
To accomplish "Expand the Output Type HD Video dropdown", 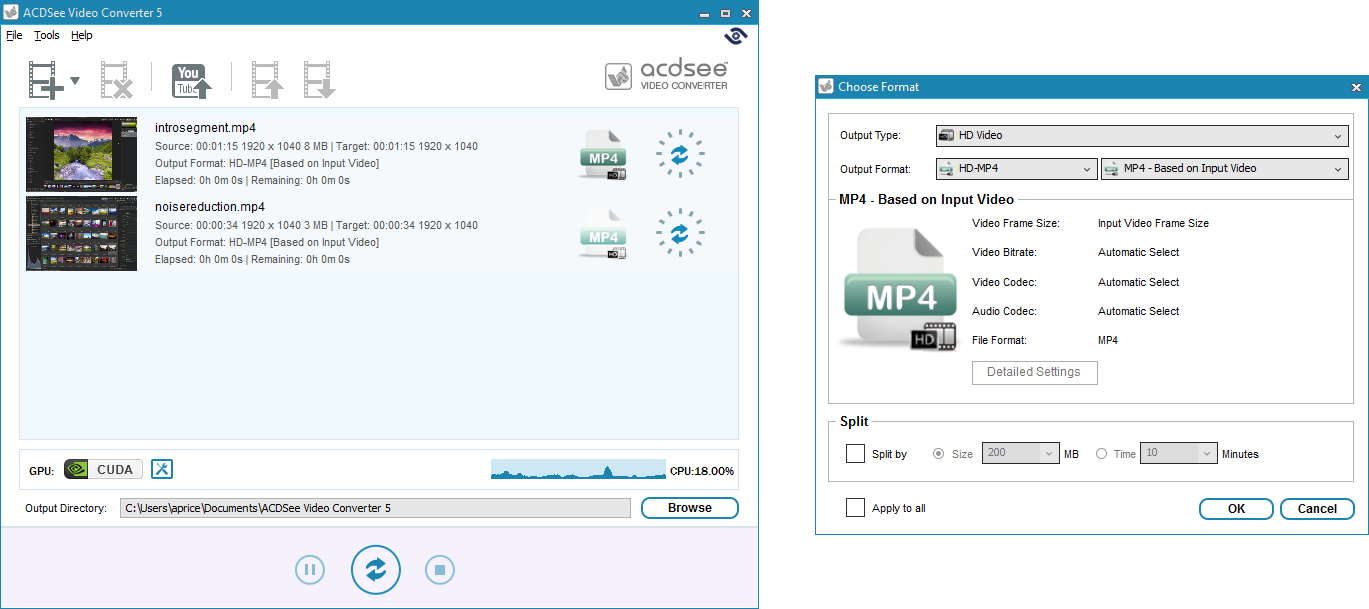I will pyautogui.click(x=1142, y=135).
